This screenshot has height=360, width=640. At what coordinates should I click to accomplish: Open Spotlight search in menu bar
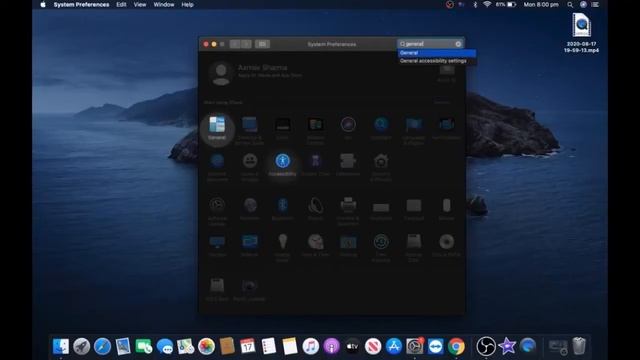[570, 4]
